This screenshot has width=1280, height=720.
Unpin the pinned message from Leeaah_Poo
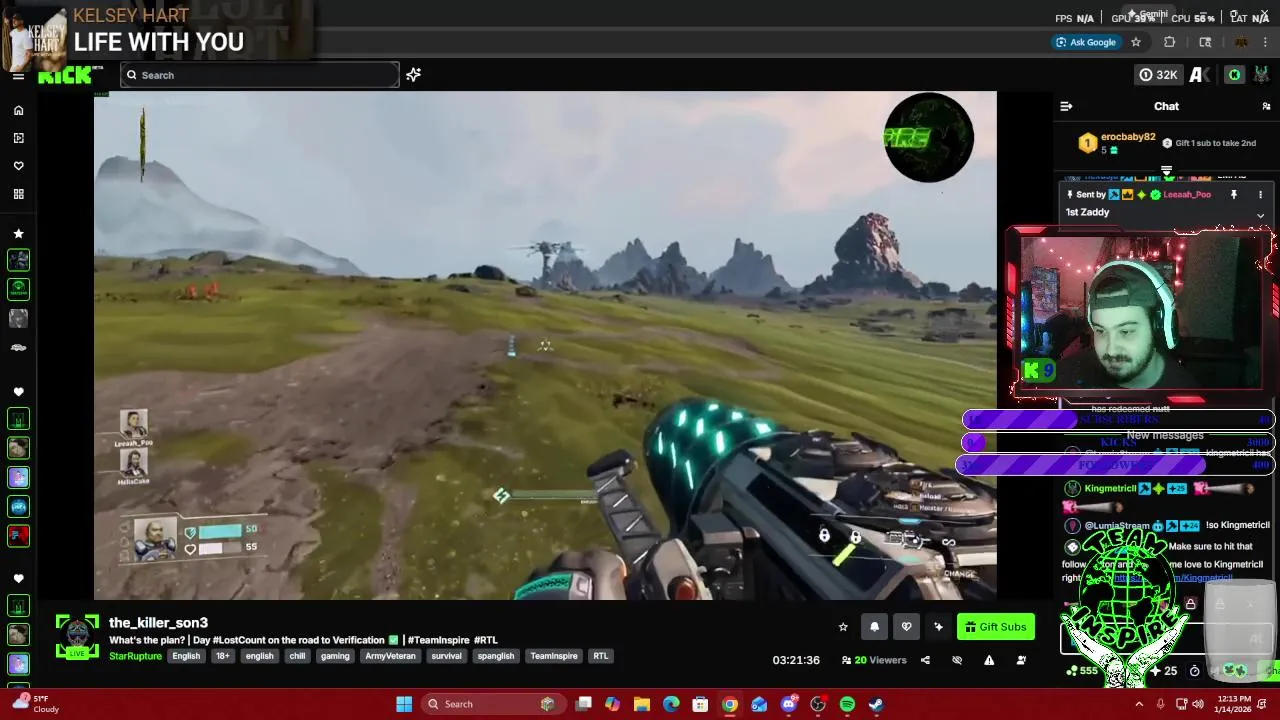coord(1234,195)
